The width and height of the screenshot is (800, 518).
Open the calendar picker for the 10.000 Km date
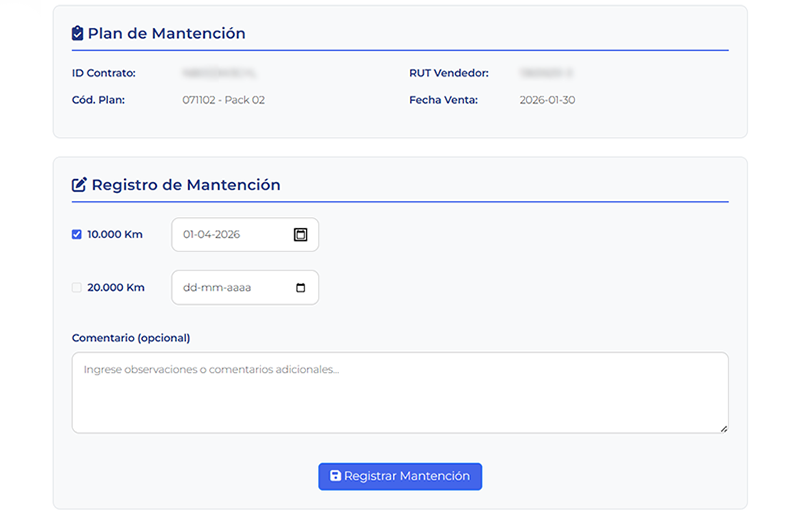click(x=300, y=235)
